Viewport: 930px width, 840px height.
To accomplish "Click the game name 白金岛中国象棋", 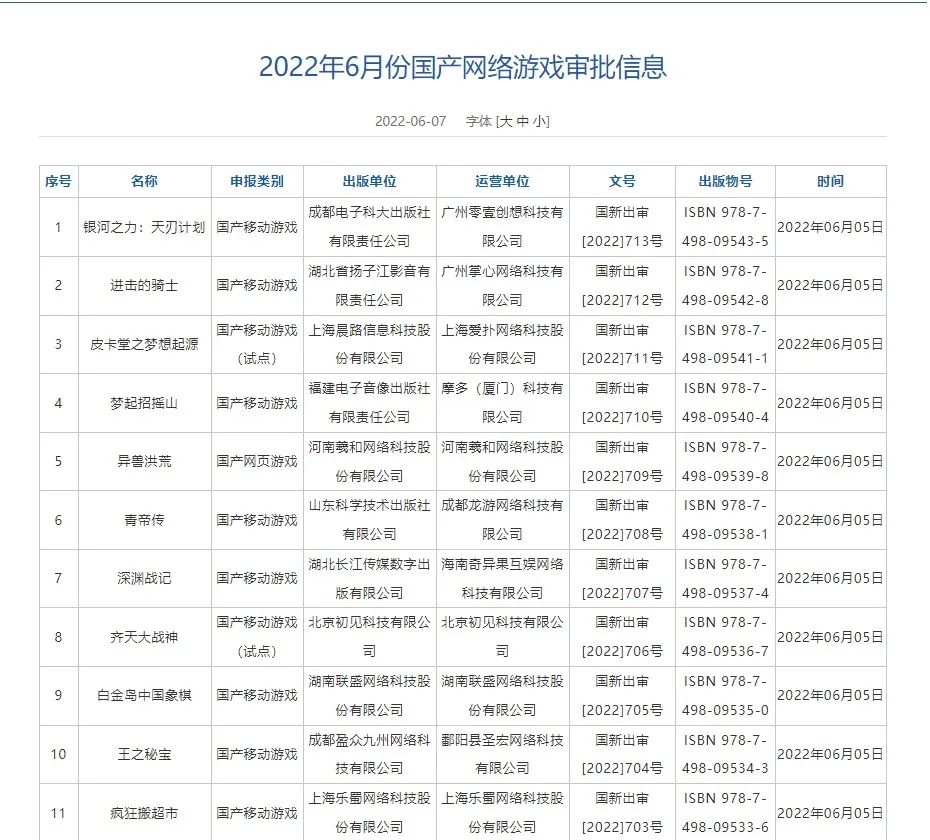I will [144, 695].
